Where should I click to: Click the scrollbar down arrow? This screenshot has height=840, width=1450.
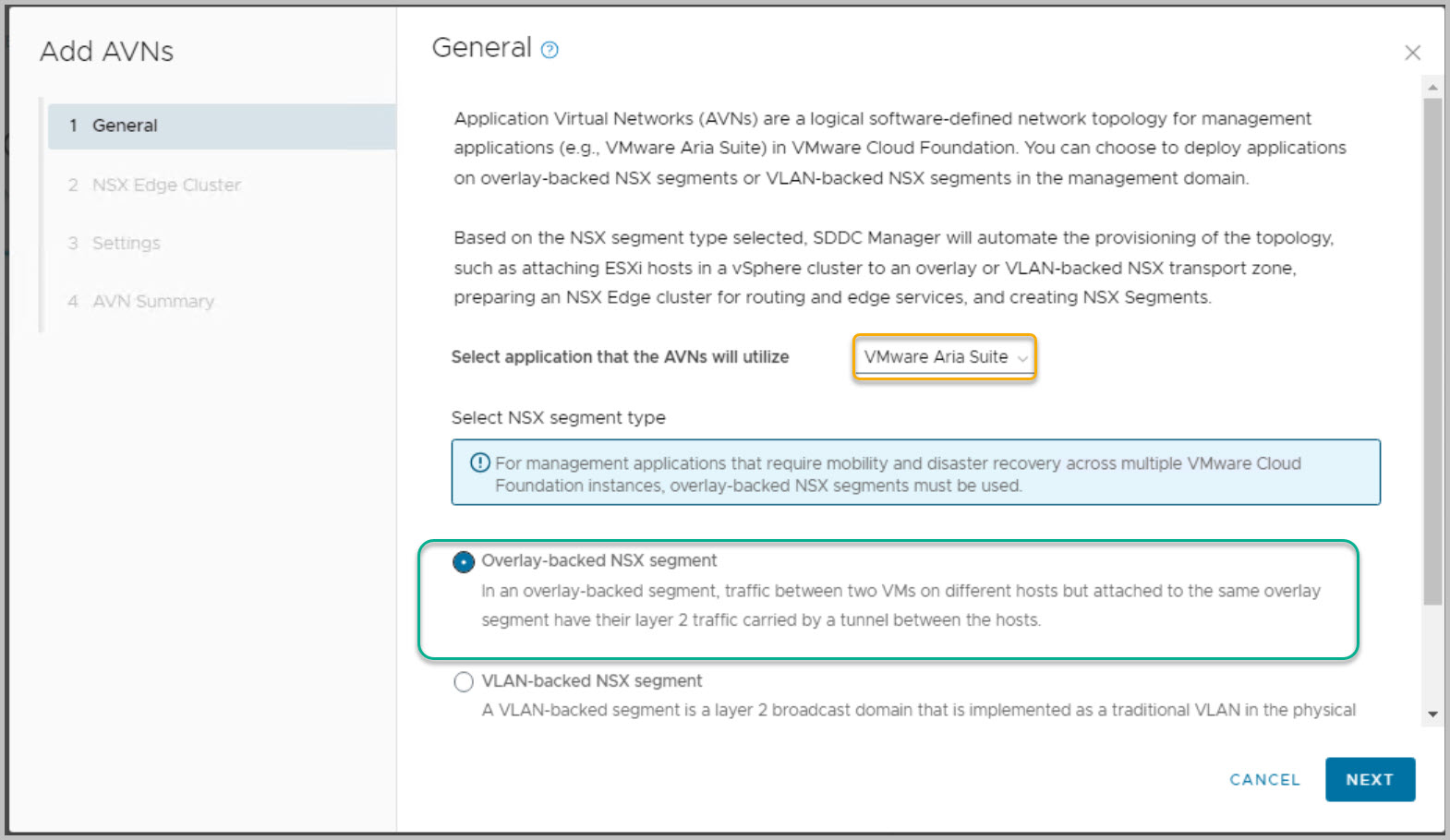pyautogui.click(x=1432, y=714)
